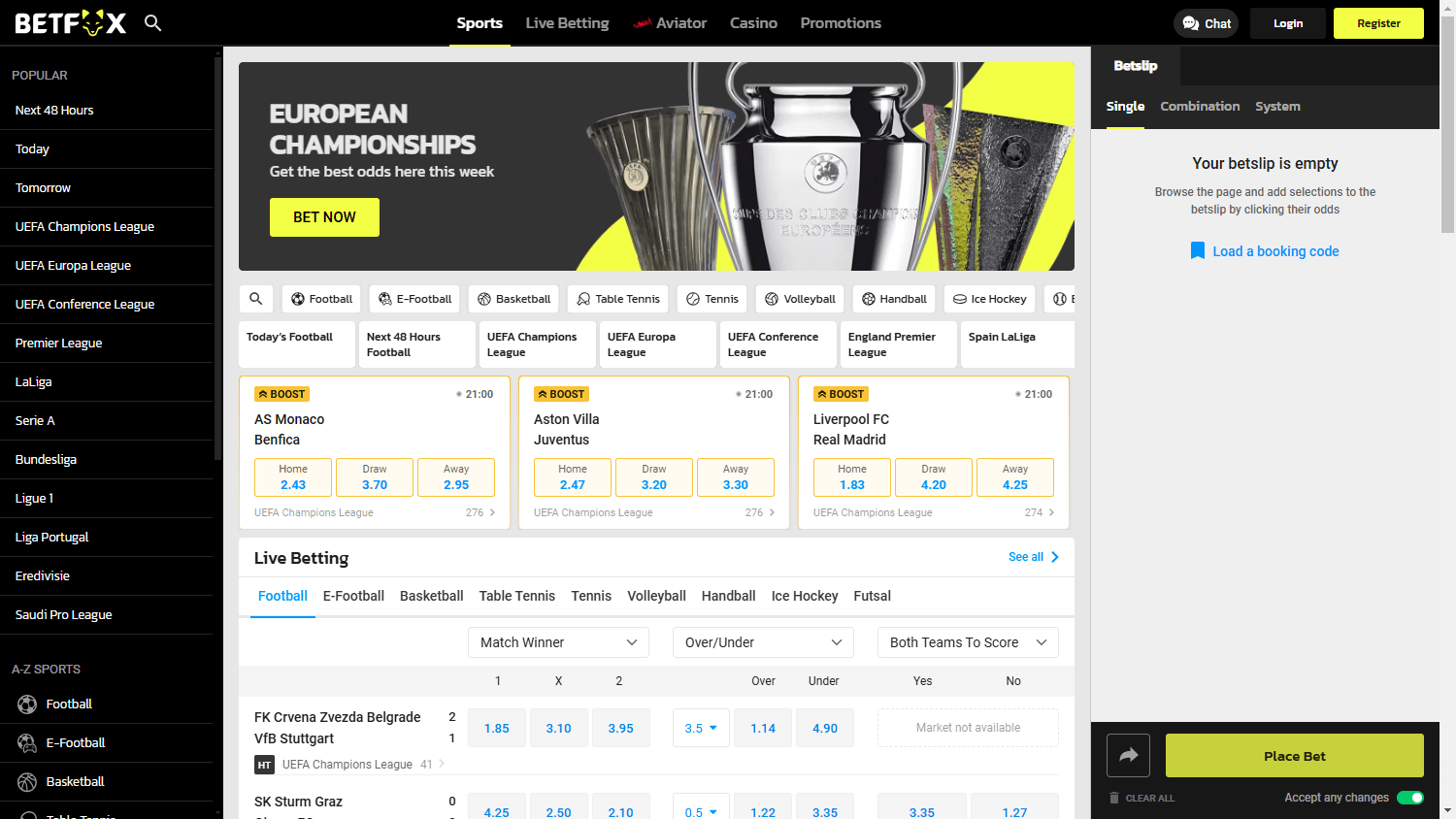This screenshot has height=819, width=1456.
Task: Expand 41 markets for Crvena Zvezda match
Action: tap(433, 765)
